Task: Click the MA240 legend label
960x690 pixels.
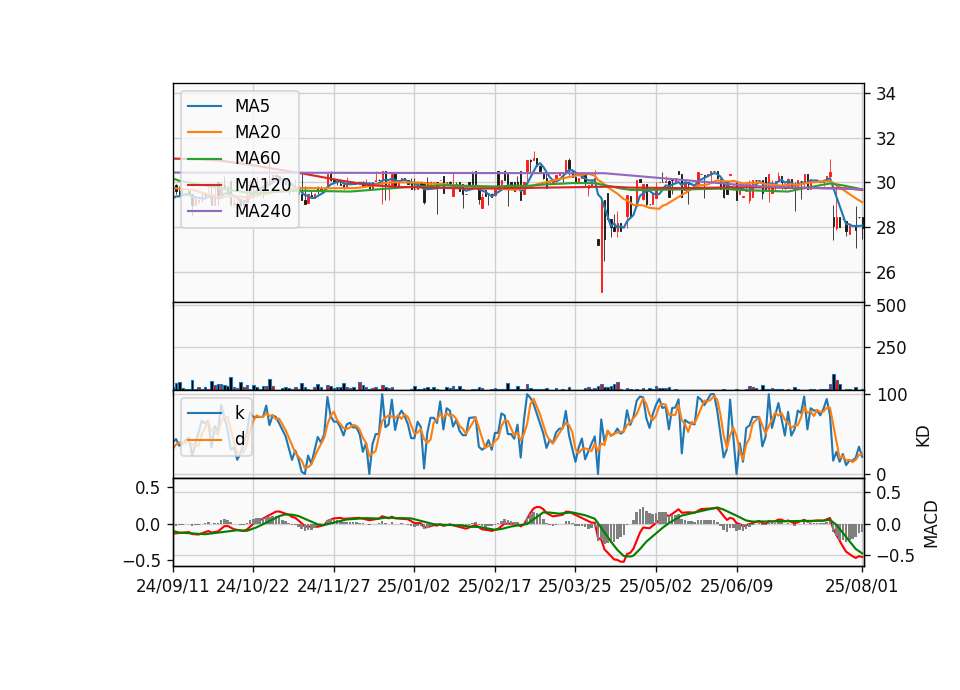Action: 263,211
